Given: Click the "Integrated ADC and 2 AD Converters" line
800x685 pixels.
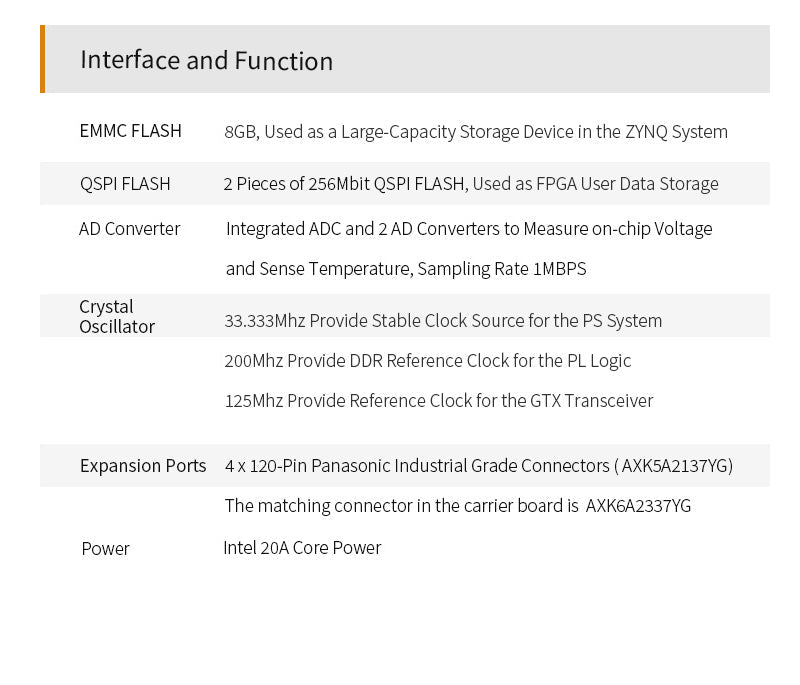Looking at the screenshot, I should tap(469, 229).
